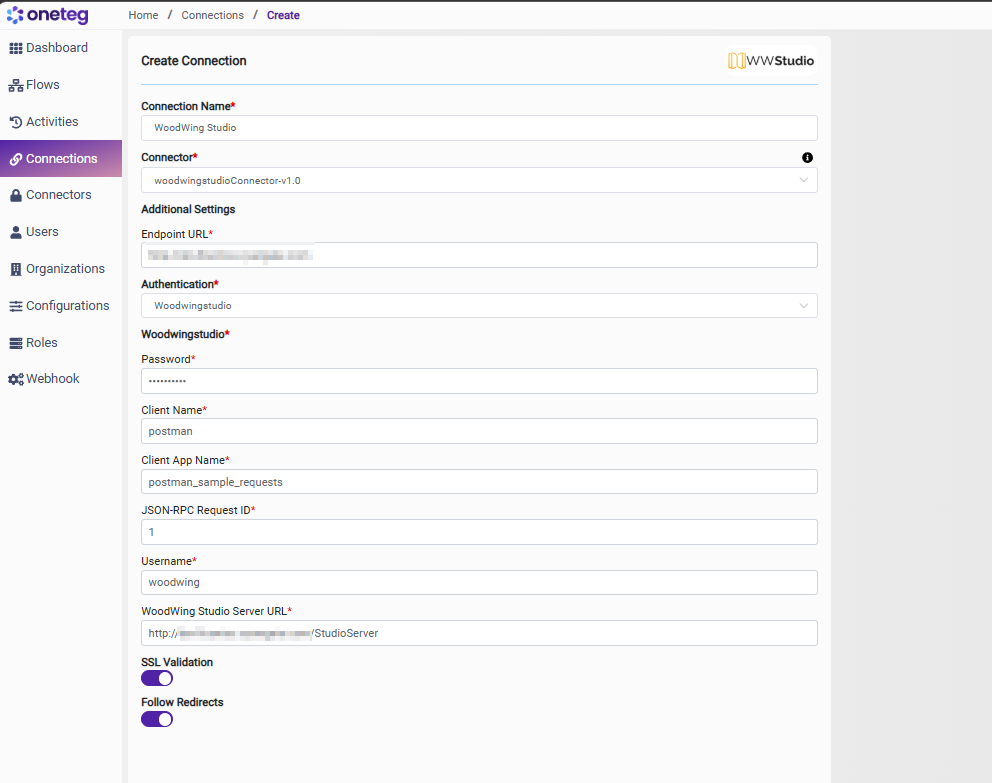
Task: Click the Flows diagram icon
Action: [x=16, y=85]
